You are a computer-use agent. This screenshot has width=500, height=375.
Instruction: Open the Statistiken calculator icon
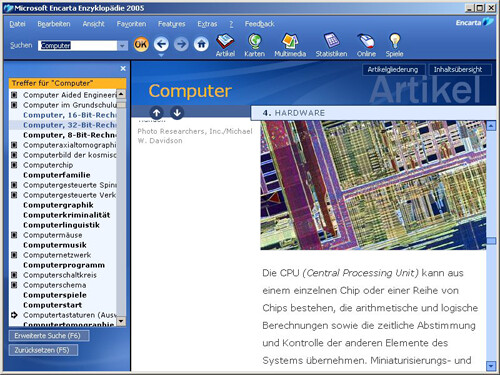click(x=331, y=45)
